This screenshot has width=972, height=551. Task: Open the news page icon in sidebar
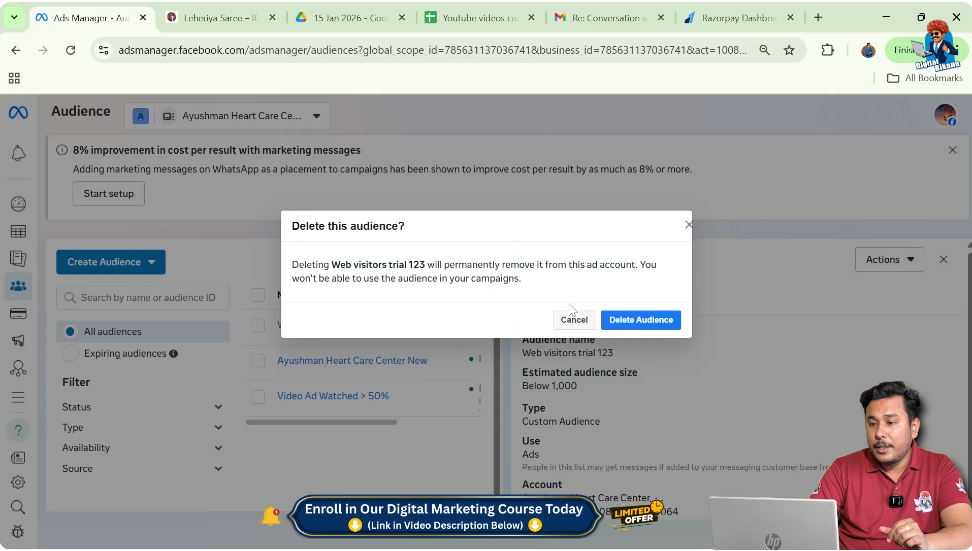[19, 458]
